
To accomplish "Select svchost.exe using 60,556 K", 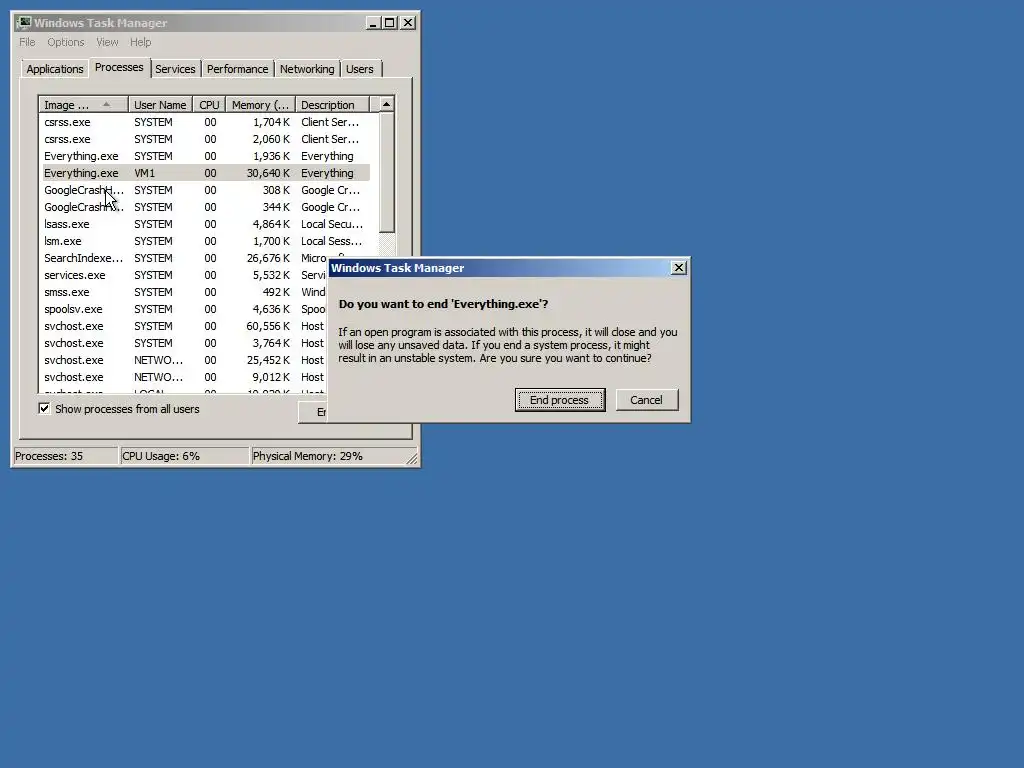I will point(184,326).
